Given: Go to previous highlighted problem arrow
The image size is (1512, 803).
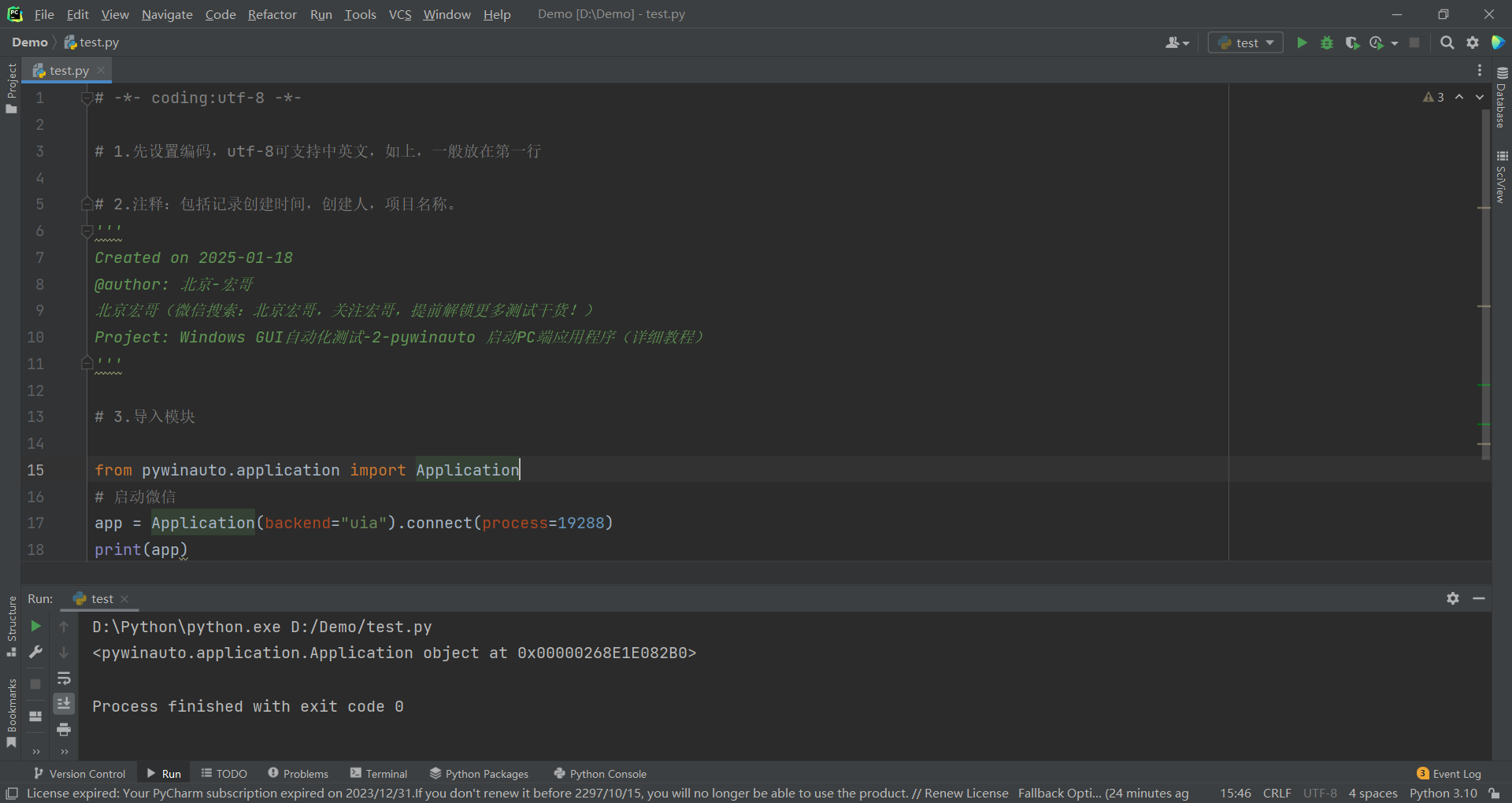Looking at the screenshot, I should click(x=1459, y=97).
